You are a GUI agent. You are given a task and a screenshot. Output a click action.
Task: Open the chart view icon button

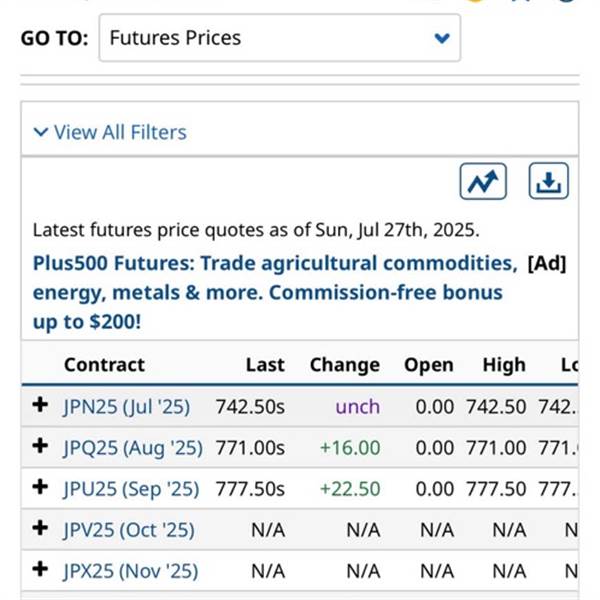pos(483,181)
